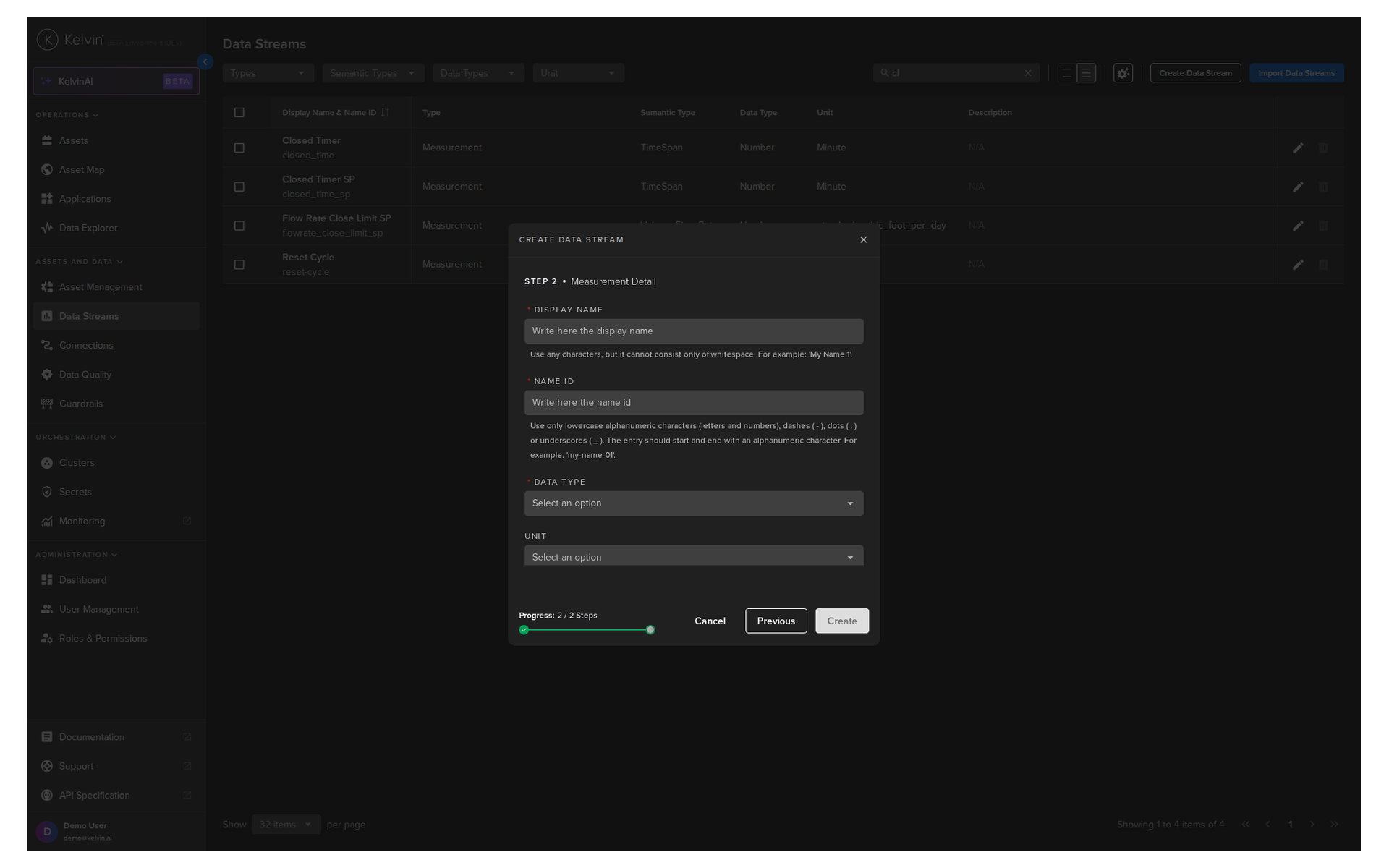The width and height of the screenshot is (1389, 868).
Task: Open external link icon next to Monitoring
Action: (x=187, y=521)
